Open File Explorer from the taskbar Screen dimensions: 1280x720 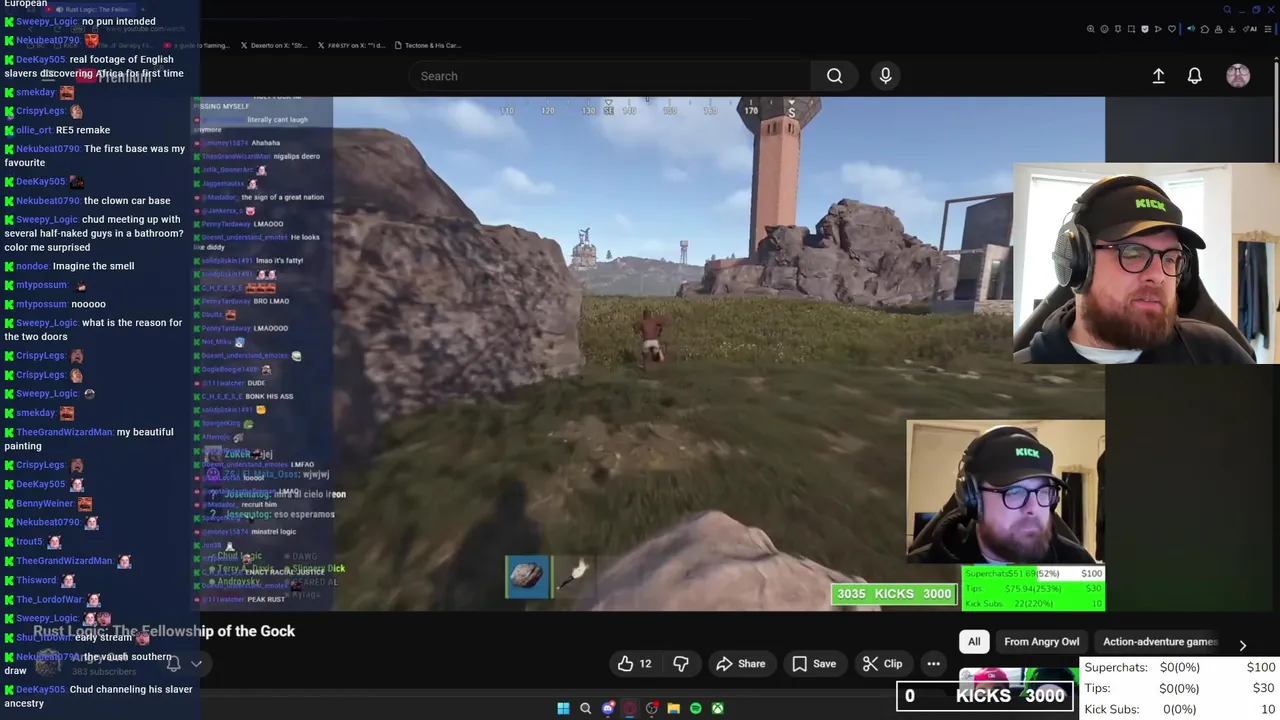click(x=674, y=709)
